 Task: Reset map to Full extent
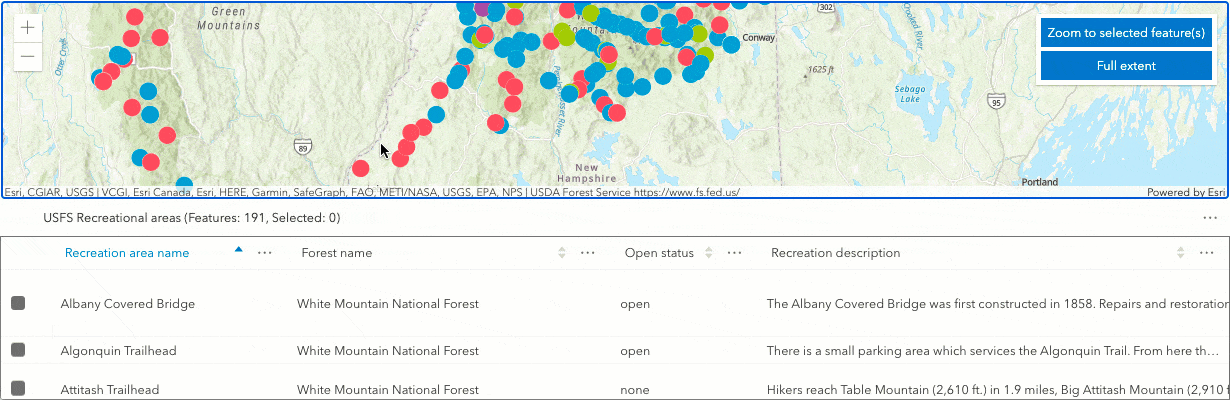(x=1126, y=66)
